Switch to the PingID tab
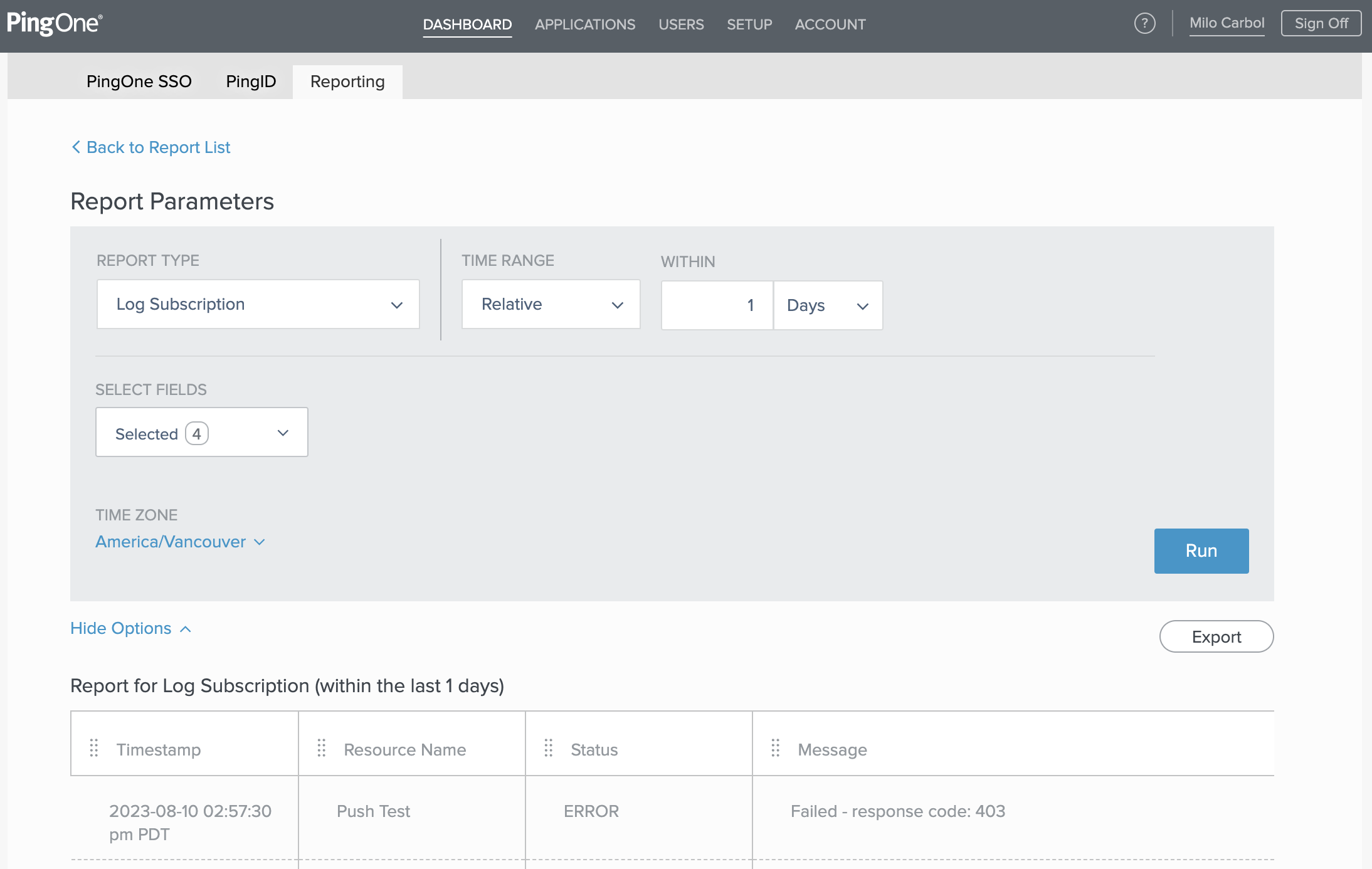Image resolution: width=1372 pixels, height=869 pixels. click(250, 81)
